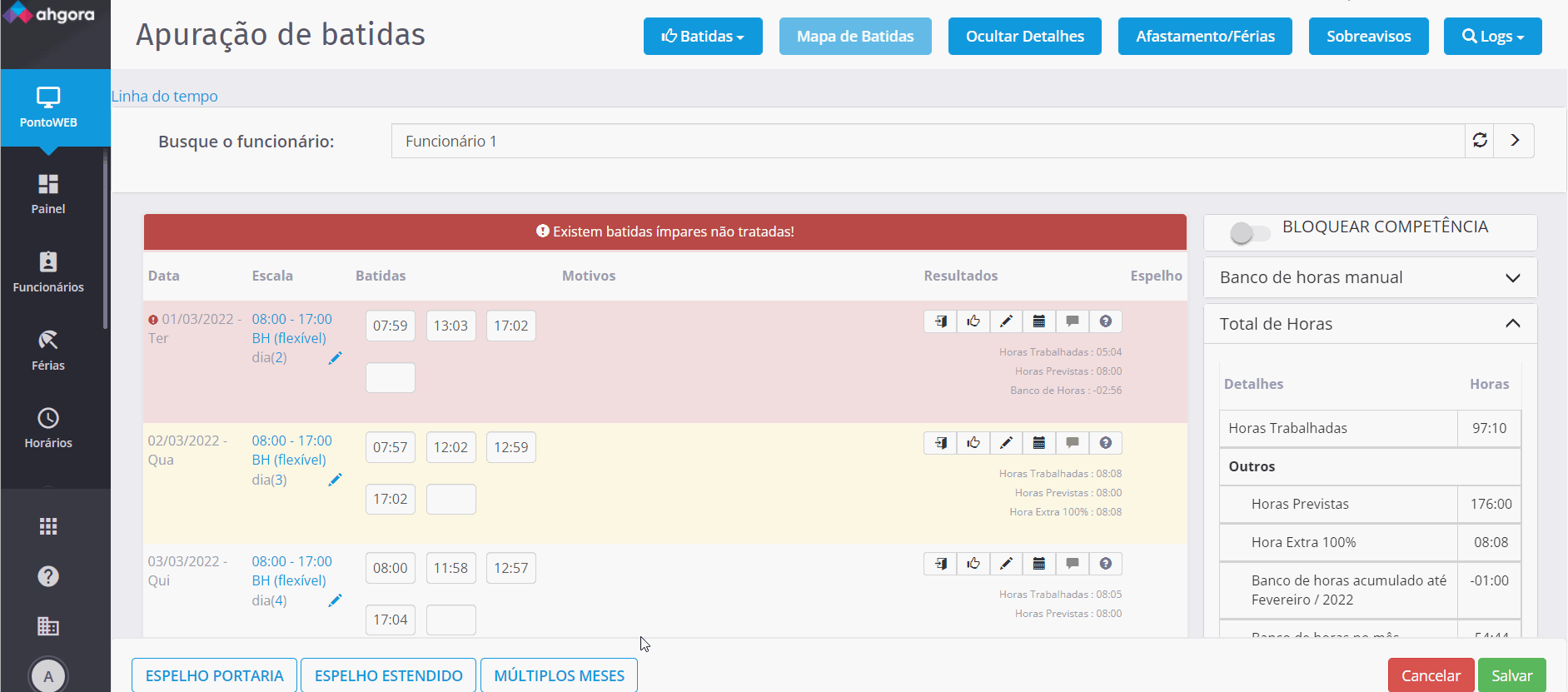Image resolution: width=1568 pixels, height=692 pixels.
Task: Edit the schedule pencil for 01/03/2022
Action: [335, 358]
